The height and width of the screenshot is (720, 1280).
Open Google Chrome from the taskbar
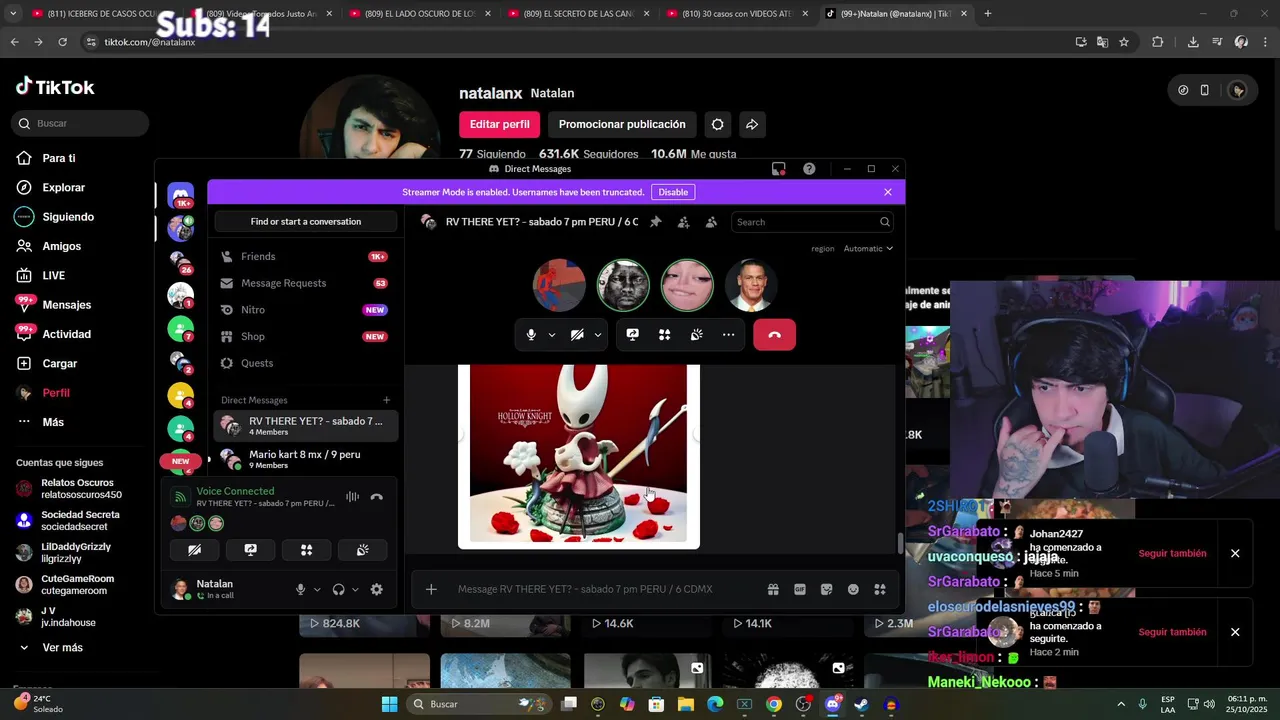(x=774, y=704)
